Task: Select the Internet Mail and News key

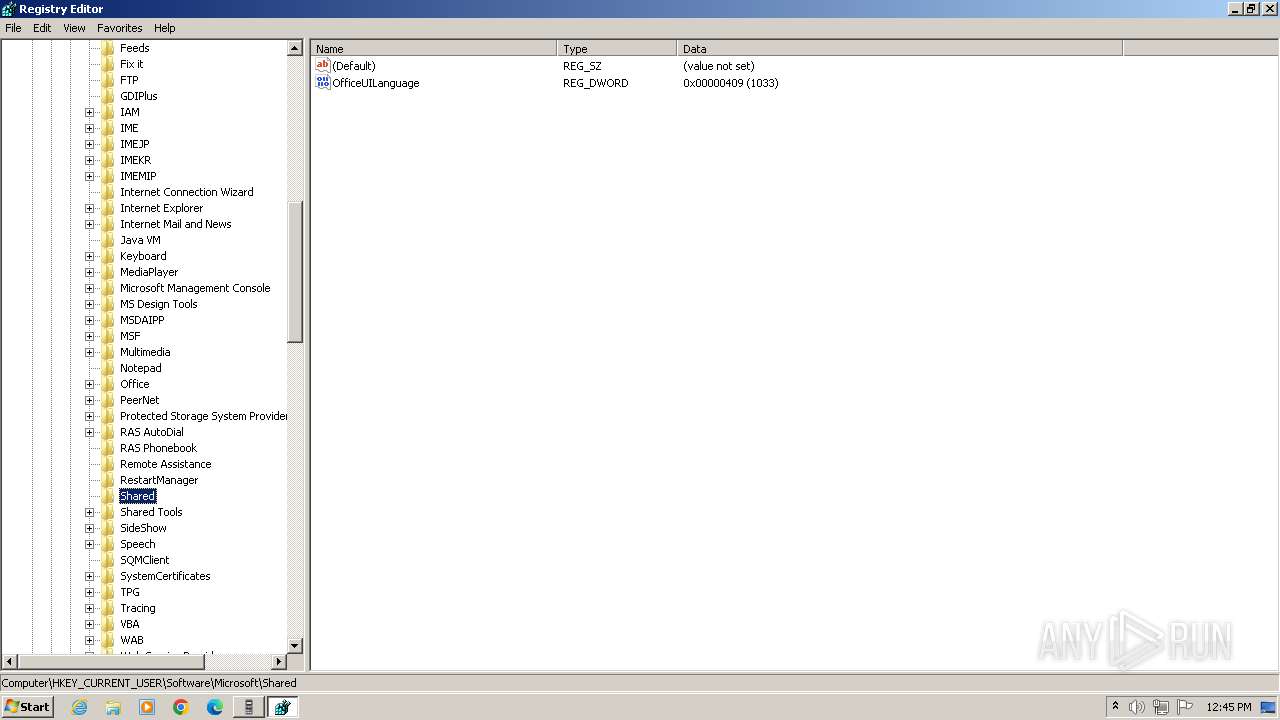Action: pyautogui.click(x=175, y=224)
